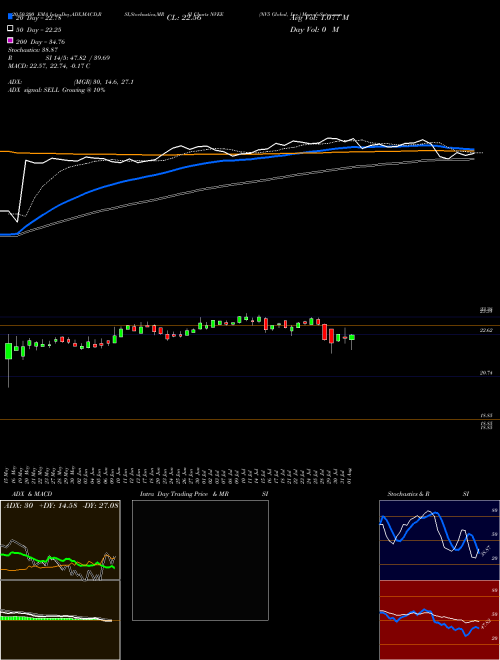
Task: Select the '50 Day = 22.25' legend text
Action: click(x=39, y=30)
